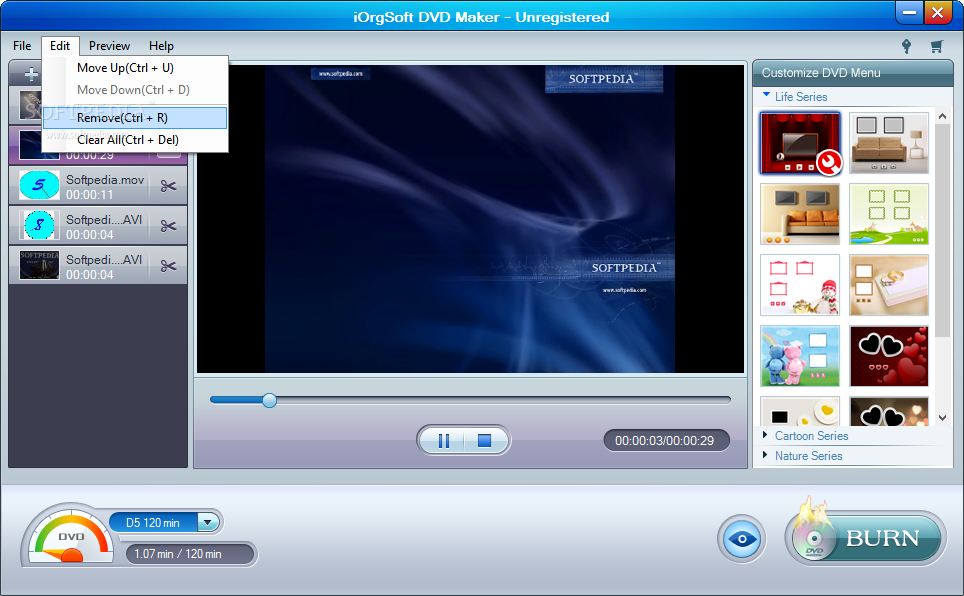Click scissors icon of first 00:00:04 AVI

(168, 226)
